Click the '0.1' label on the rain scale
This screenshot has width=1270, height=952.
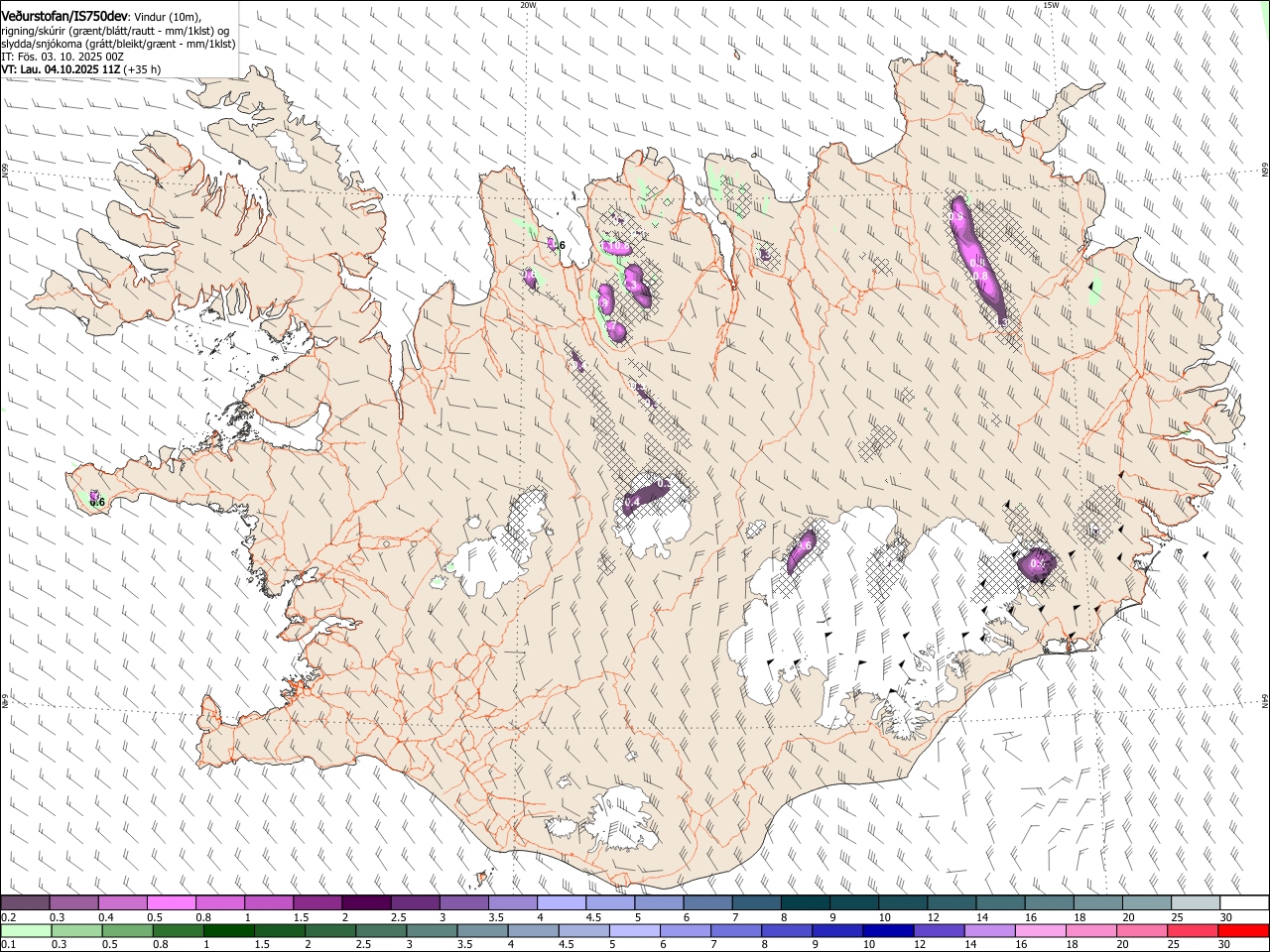click(x=8, y=944)
